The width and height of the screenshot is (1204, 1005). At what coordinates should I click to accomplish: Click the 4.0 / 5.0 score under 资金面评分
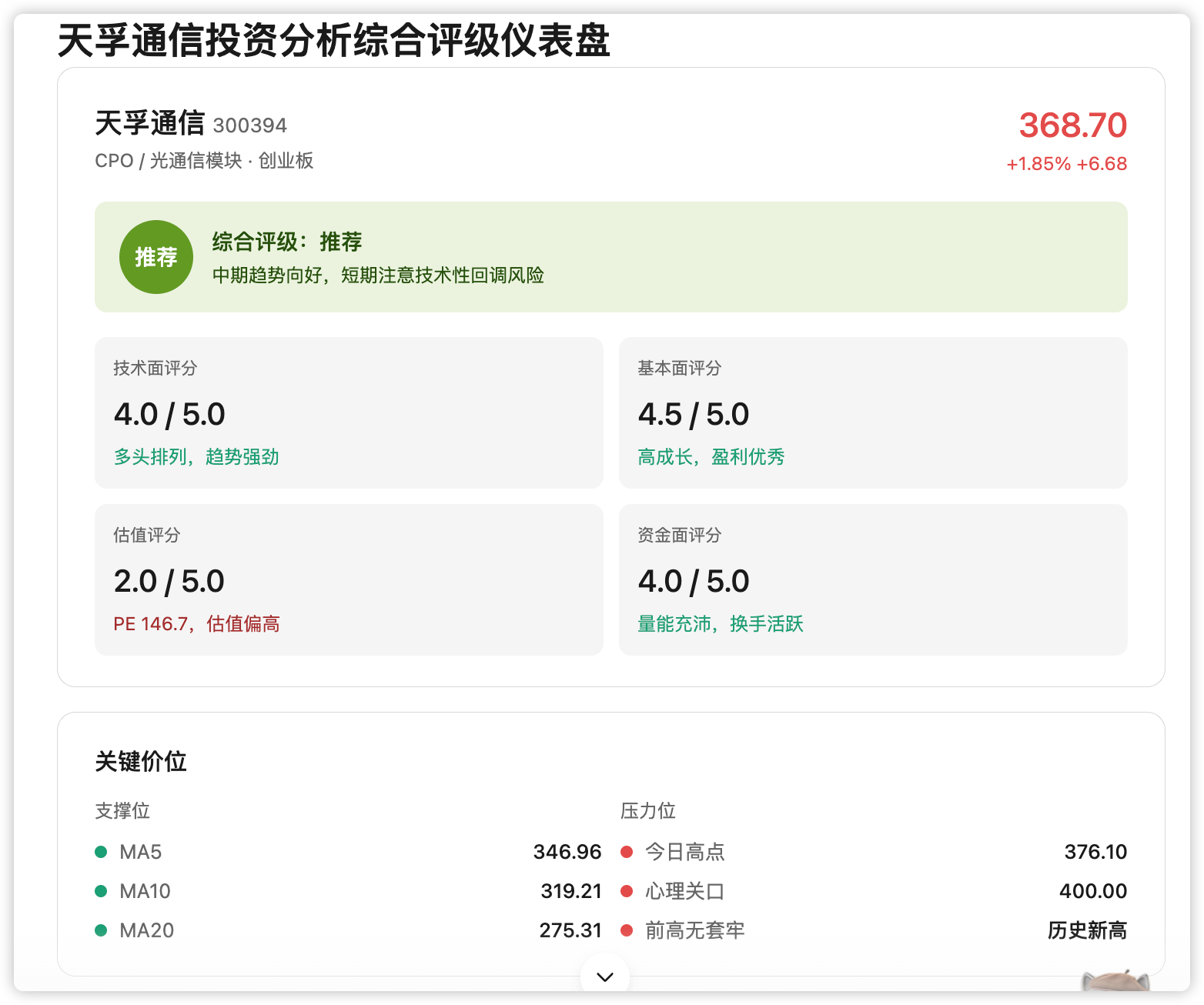click(694, 581)
